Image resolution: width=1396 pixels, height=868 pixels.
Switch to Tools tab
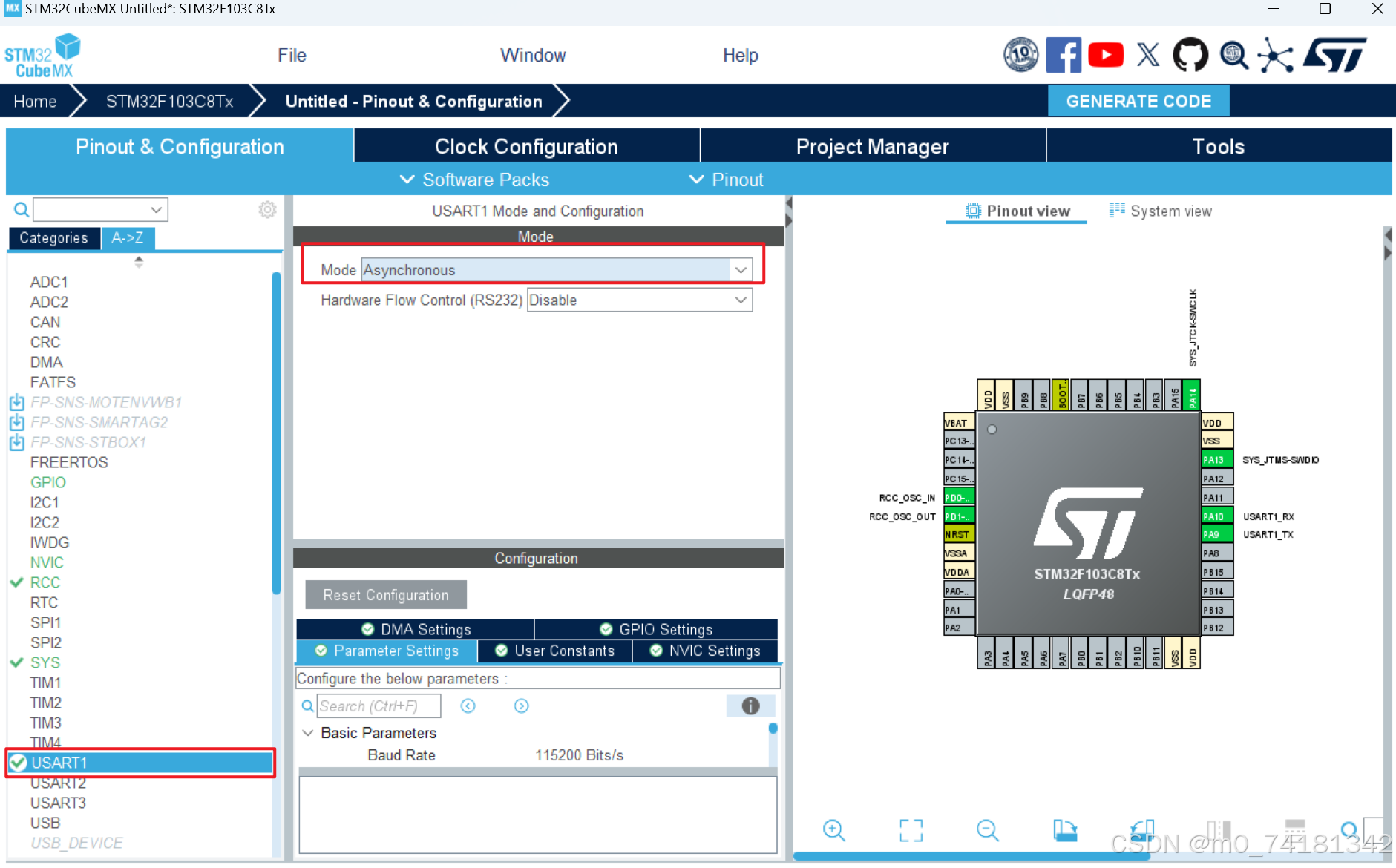[1219, 146]
